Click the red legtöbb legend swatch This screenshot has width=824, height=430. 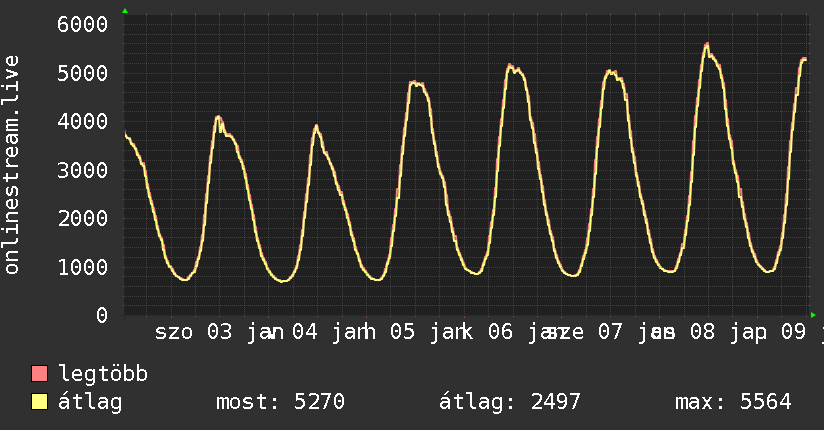(40, 375)
